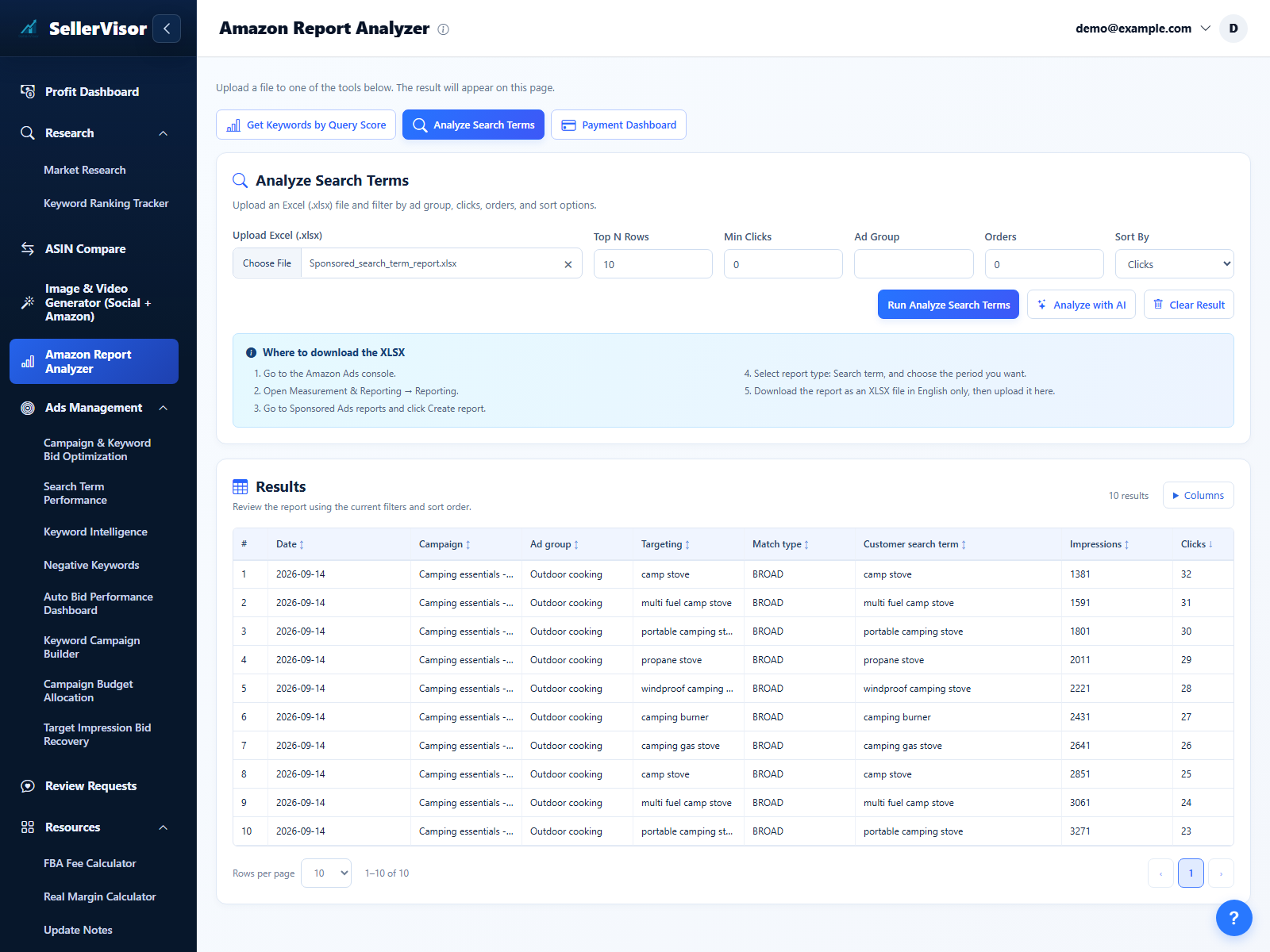
Task: Clear the uploaded file with the X icon
Action: 568,264
